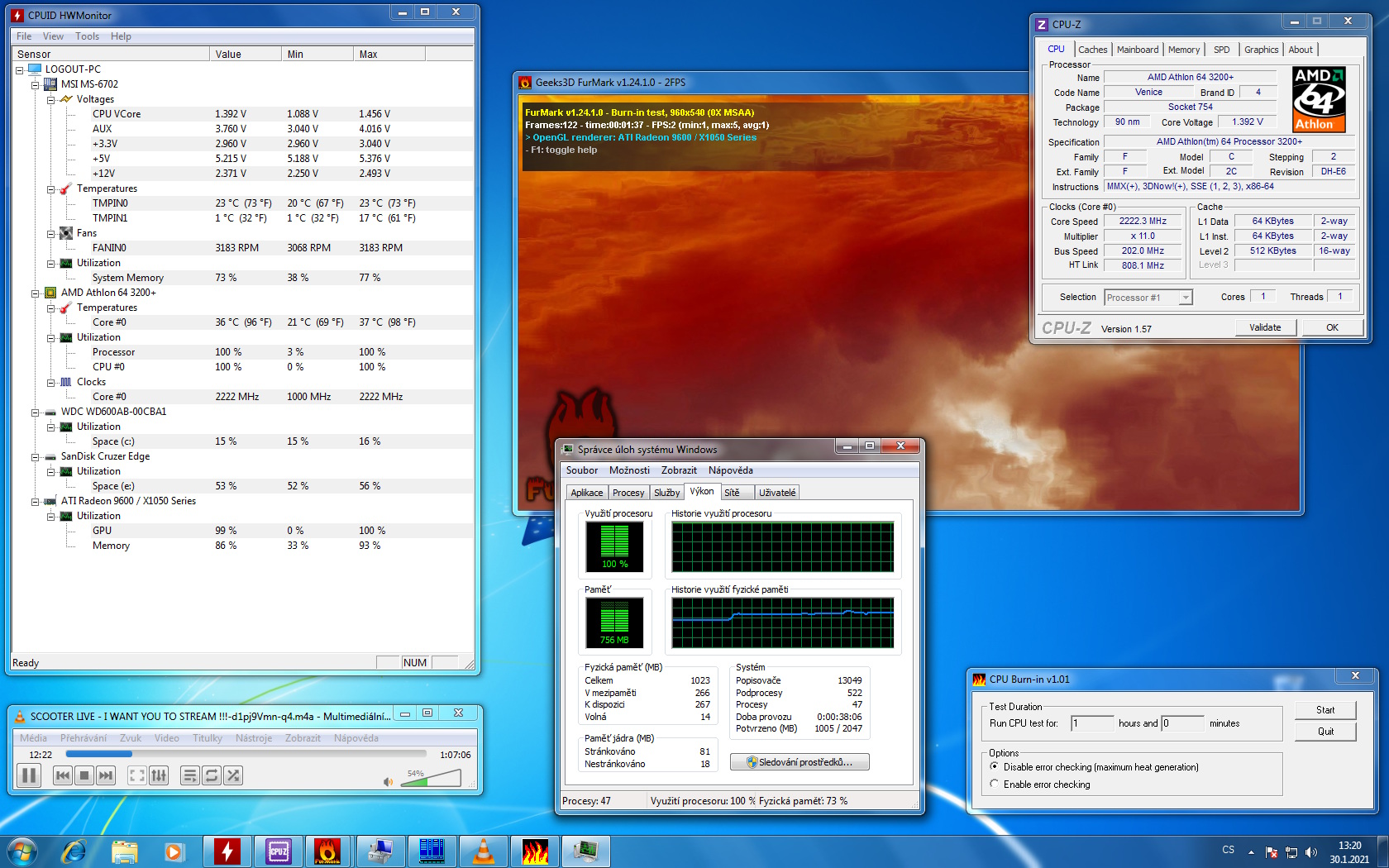Switch to Memory tab in CPU-Z
1389x868 pixels.
[x=1183, y=50]
